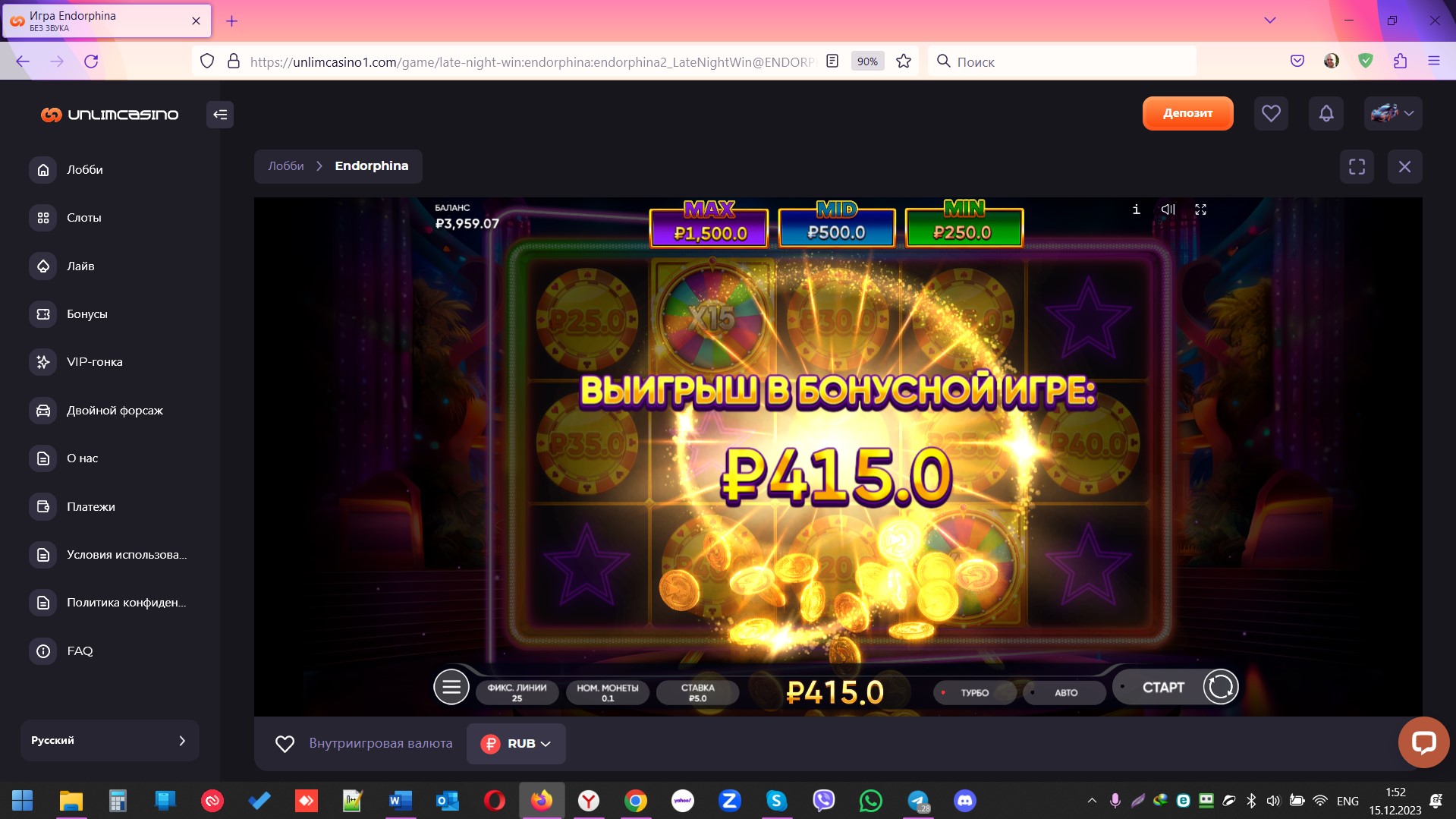Expand the Русский language selector
The image size is (1456, 819).
tap(110, 740)
